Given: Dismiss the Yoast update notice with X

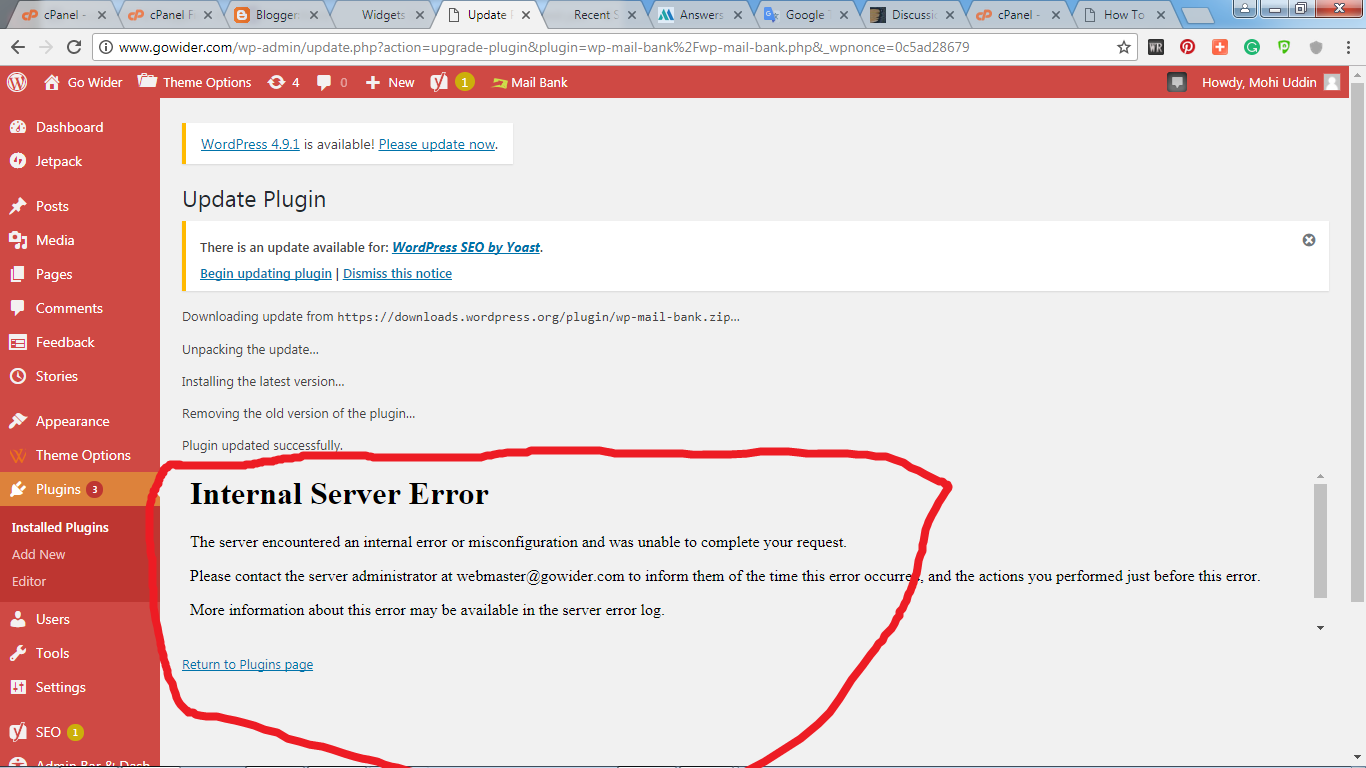Looking at the screenshot, I should 1309,240.
